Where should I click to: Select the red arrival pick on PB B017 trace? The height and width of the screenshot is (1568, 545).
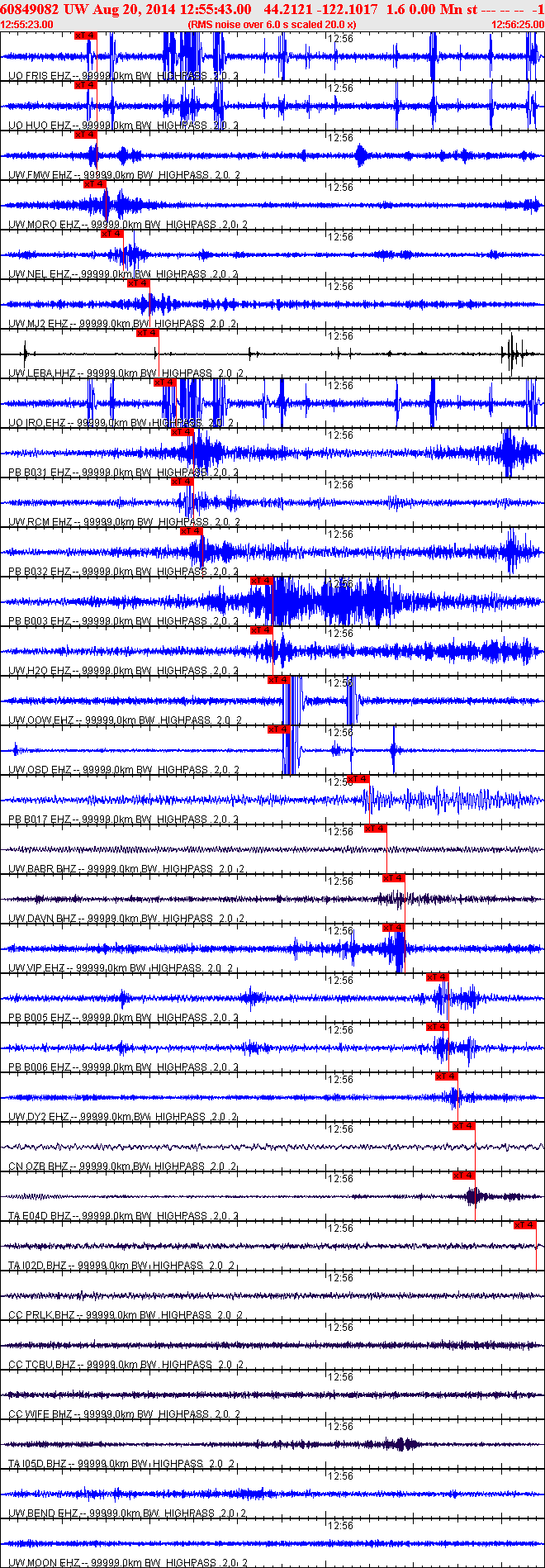pos(358,779)
